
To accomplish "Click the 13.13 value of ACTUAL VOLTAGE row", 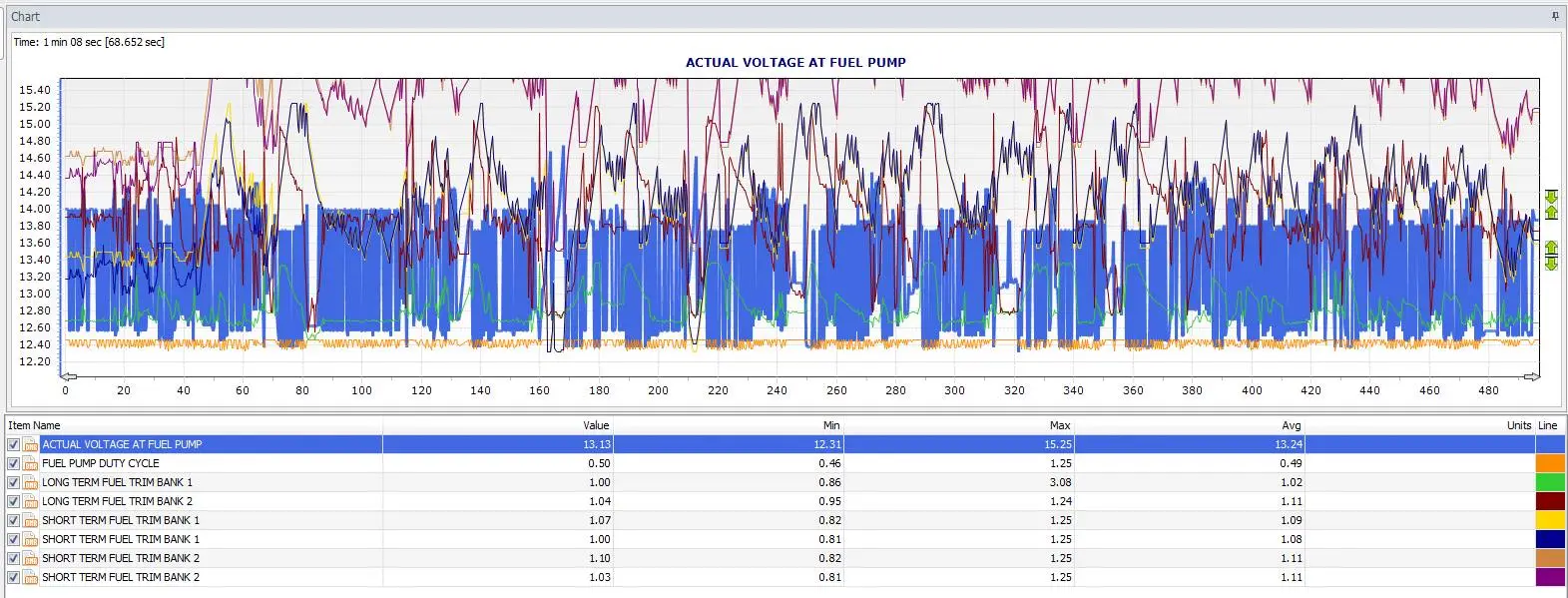I will 597,445.
